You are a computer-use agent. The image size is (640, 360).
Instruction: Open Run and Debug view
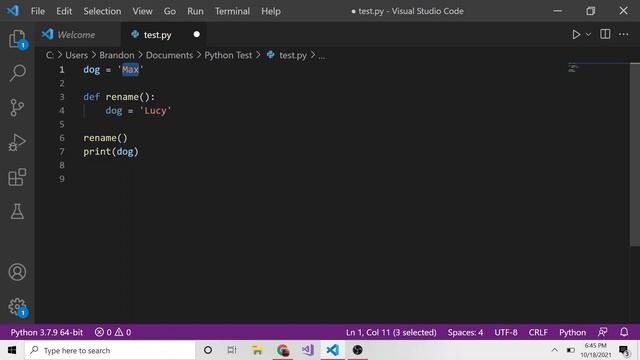17,142
